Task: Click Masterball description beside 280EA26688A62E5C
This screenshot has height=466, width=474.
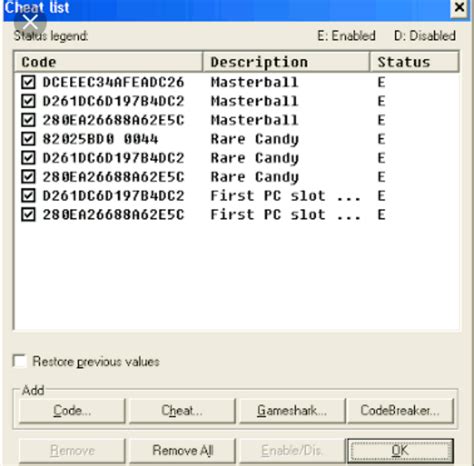Action: point(254,120)
